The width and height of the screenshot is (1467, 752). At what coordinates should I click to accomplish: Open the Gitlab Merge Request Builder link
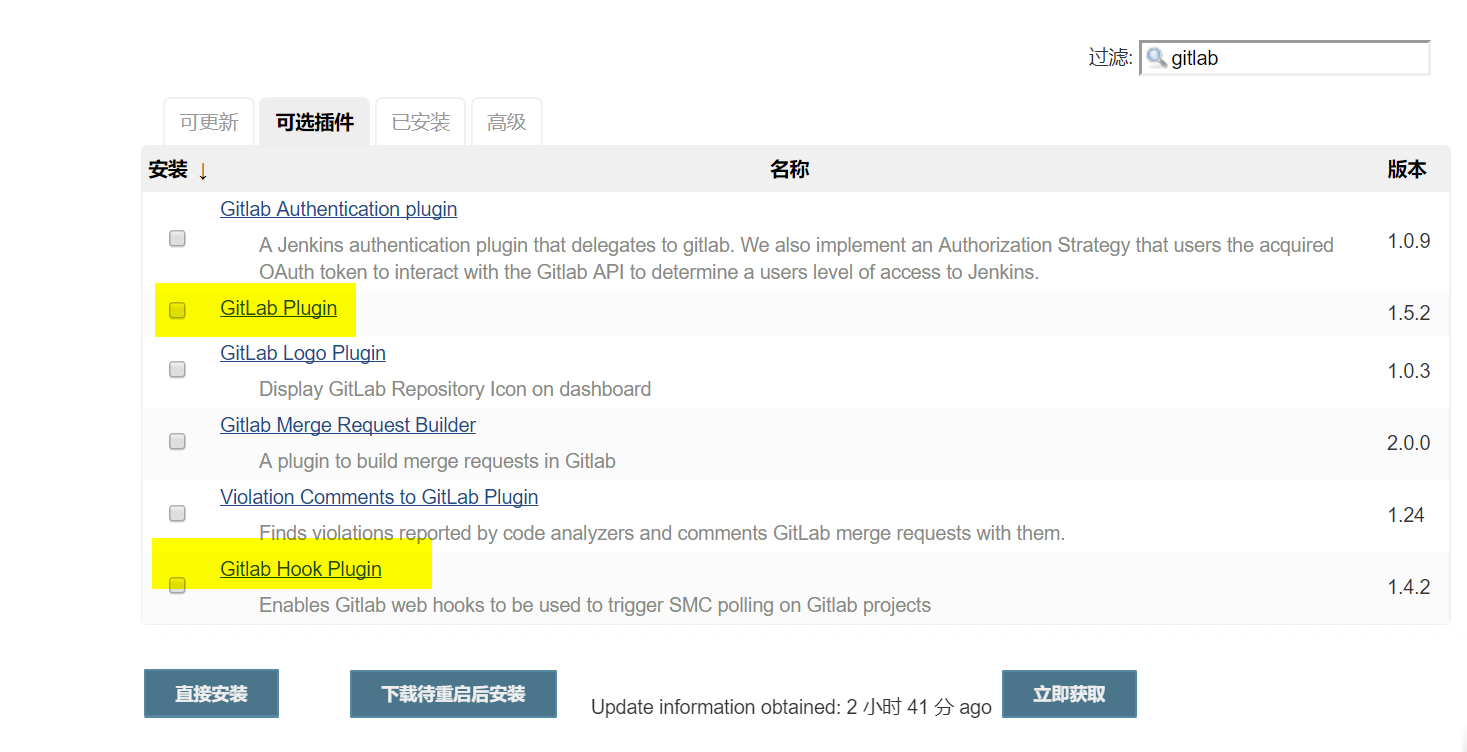[x=348, y=425]
